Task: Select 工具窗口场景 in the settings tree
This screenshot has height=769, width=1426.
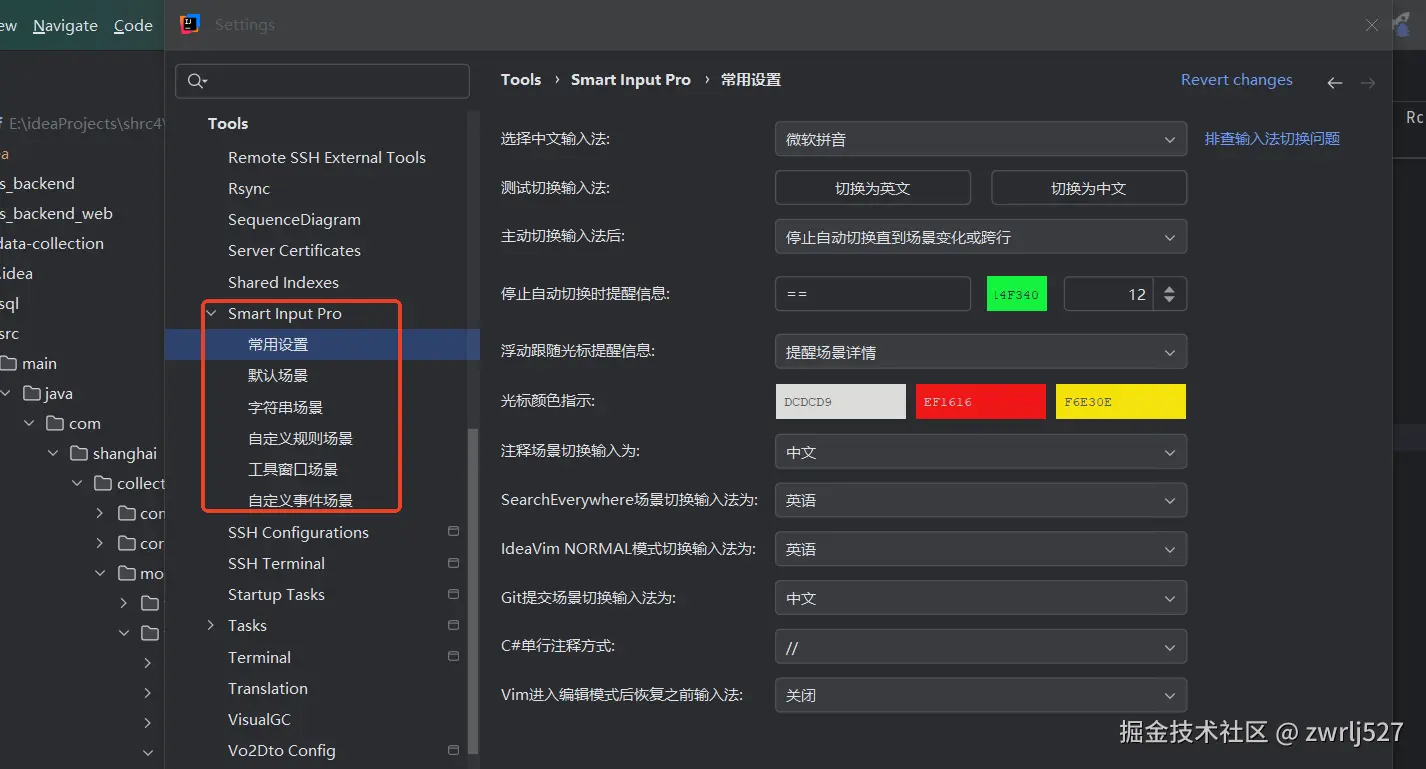Action: pyautogui.click(x=293, y=469)
